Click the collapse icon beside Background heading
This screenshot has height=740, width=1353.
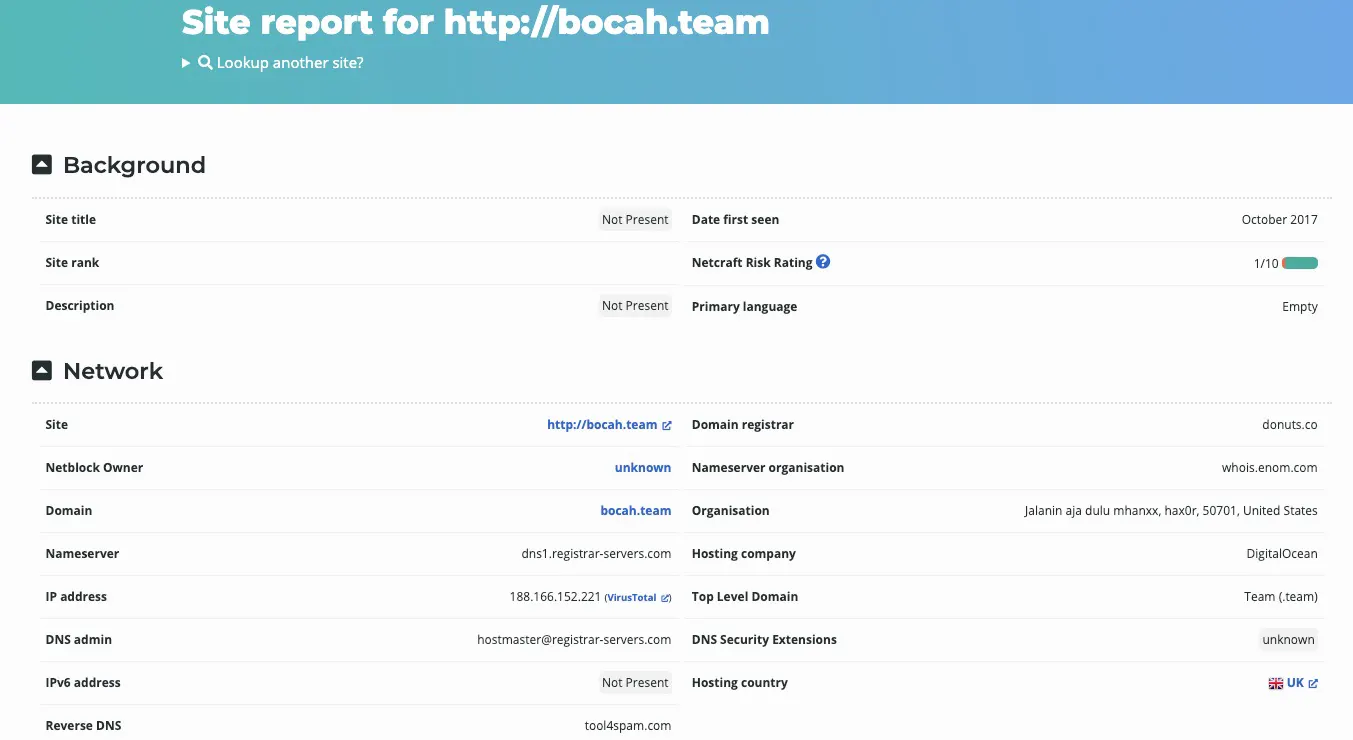click(x=41, y=163)
